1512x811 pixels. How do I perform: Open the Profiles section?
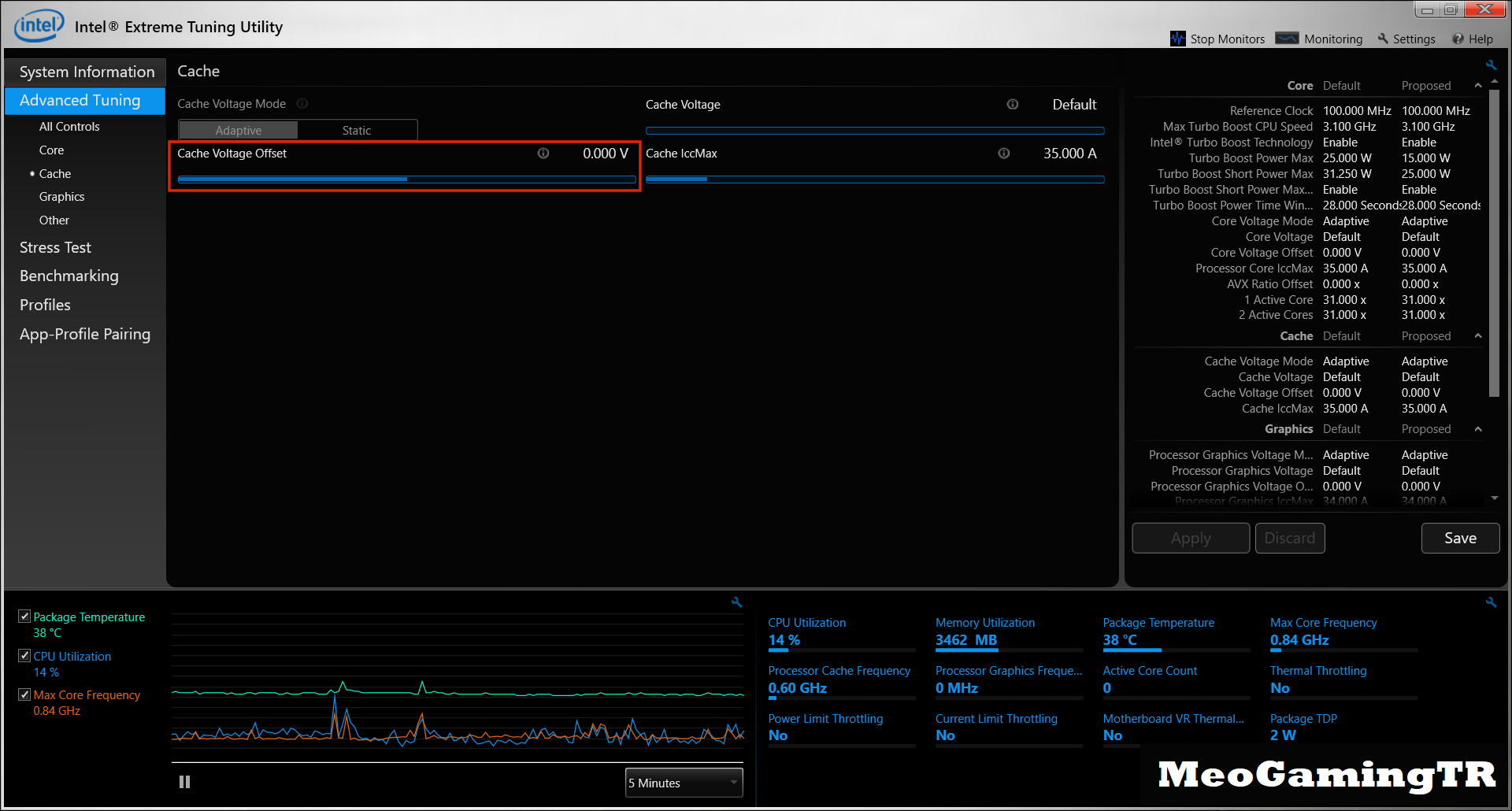(45, 305)
